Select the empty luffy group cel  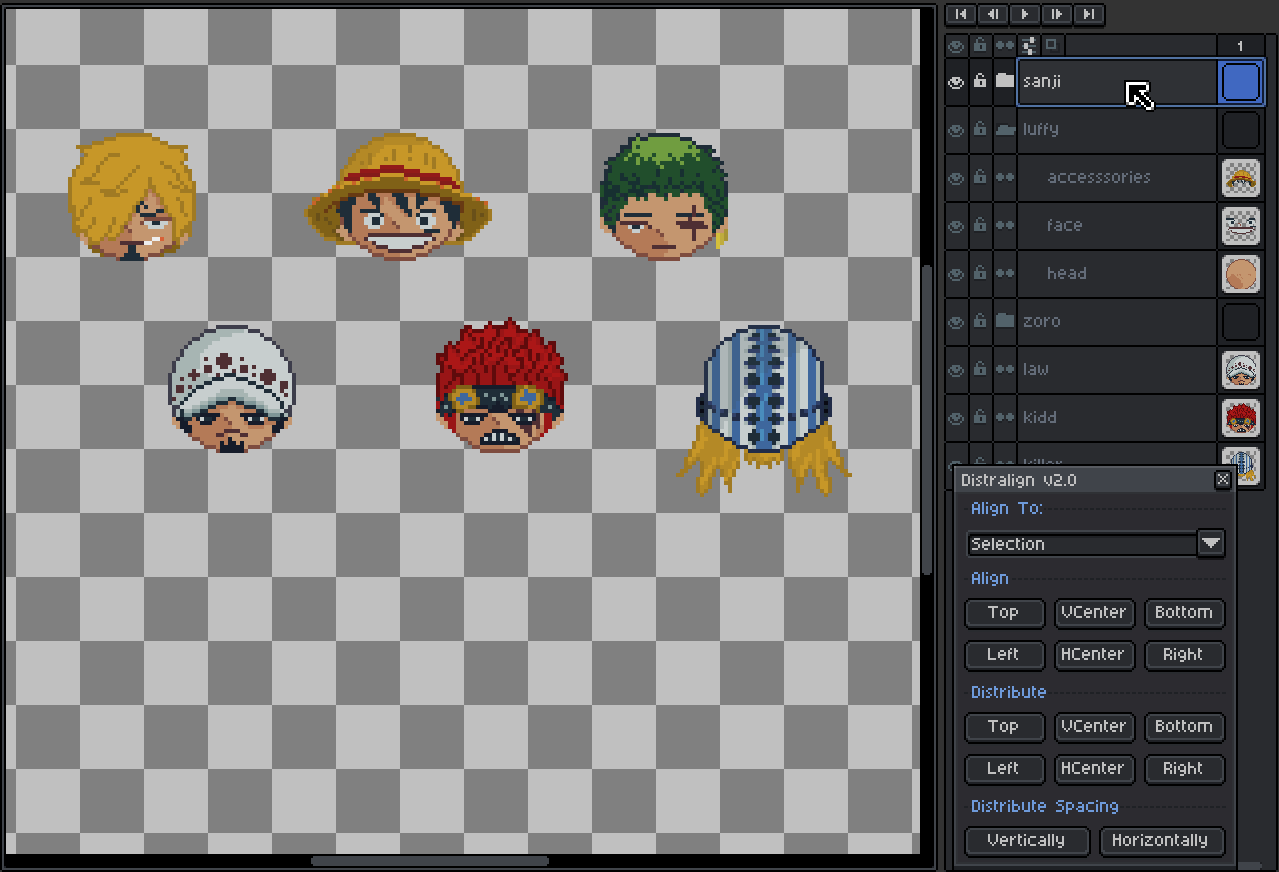click(x=1241, y=129)
